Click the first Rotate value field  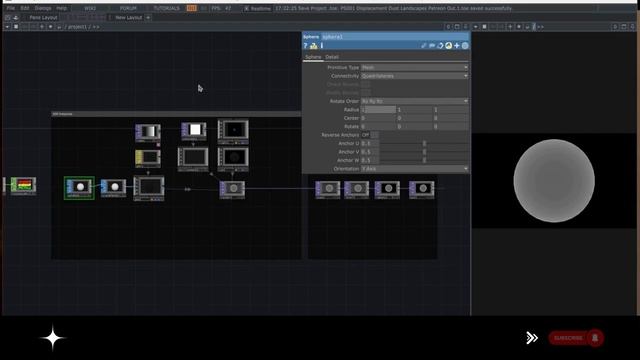(x=378, y=127)
